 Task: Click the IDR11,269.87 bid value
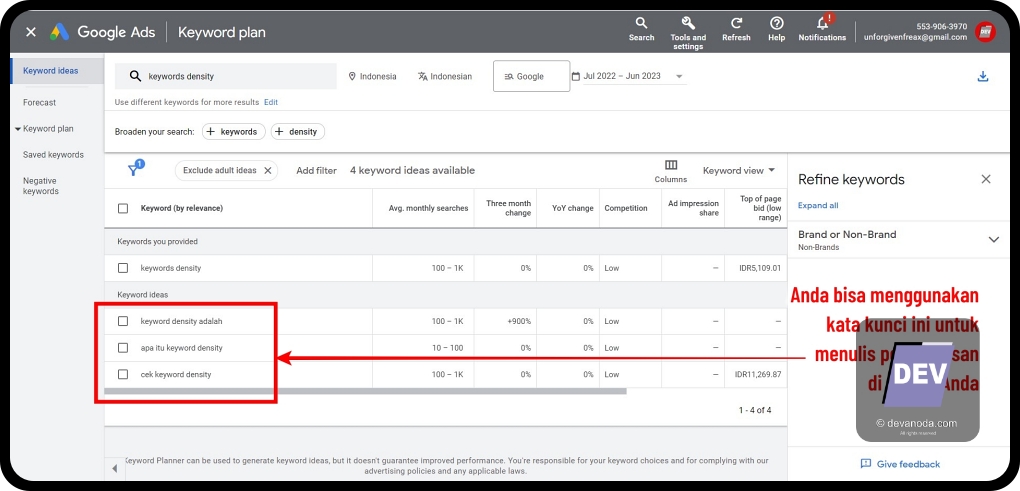point(758,375)
